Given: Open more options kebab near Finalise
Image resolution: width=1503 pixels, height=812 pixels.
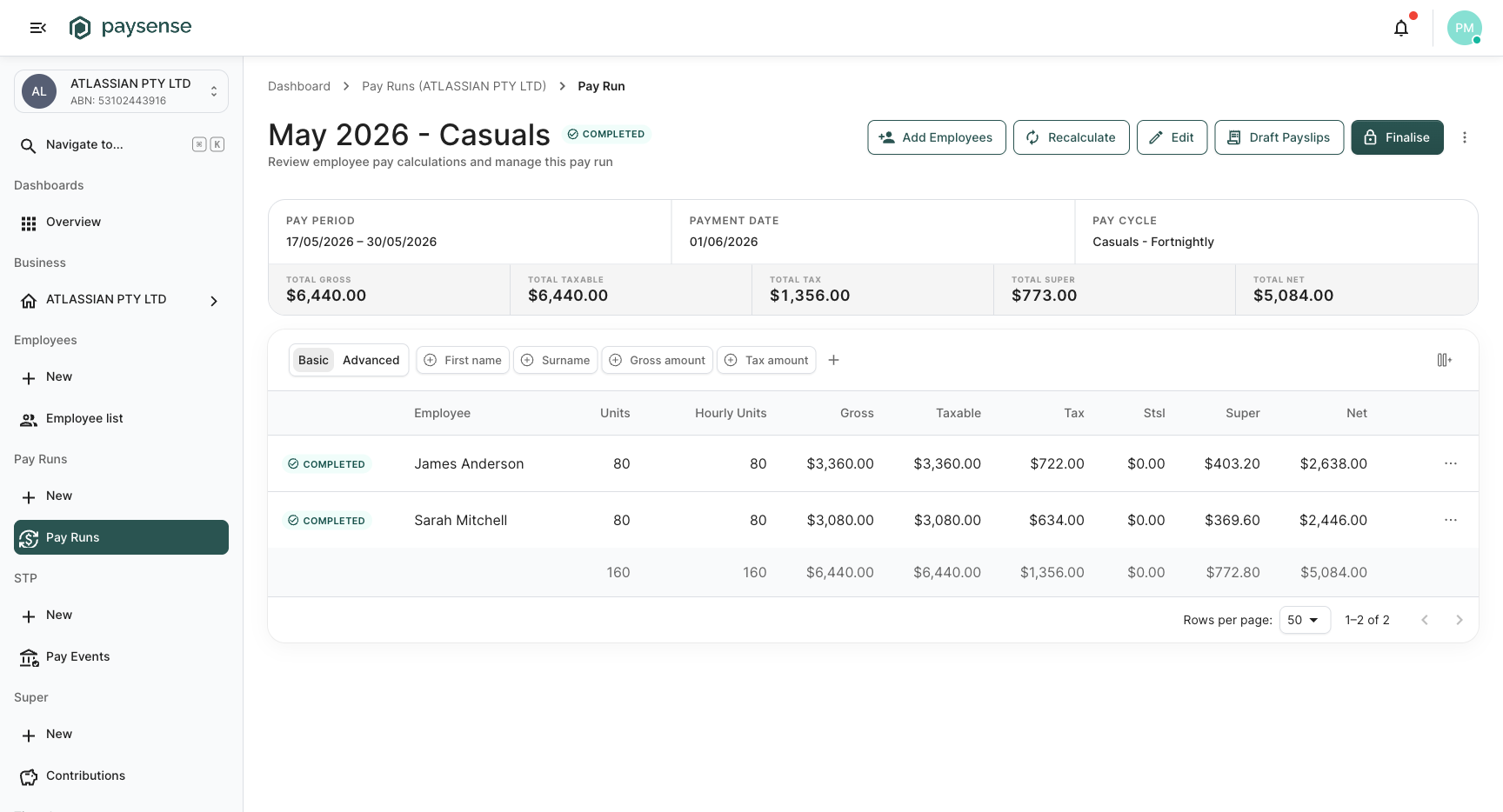Looking at the screenshot, I should 1465,137.
